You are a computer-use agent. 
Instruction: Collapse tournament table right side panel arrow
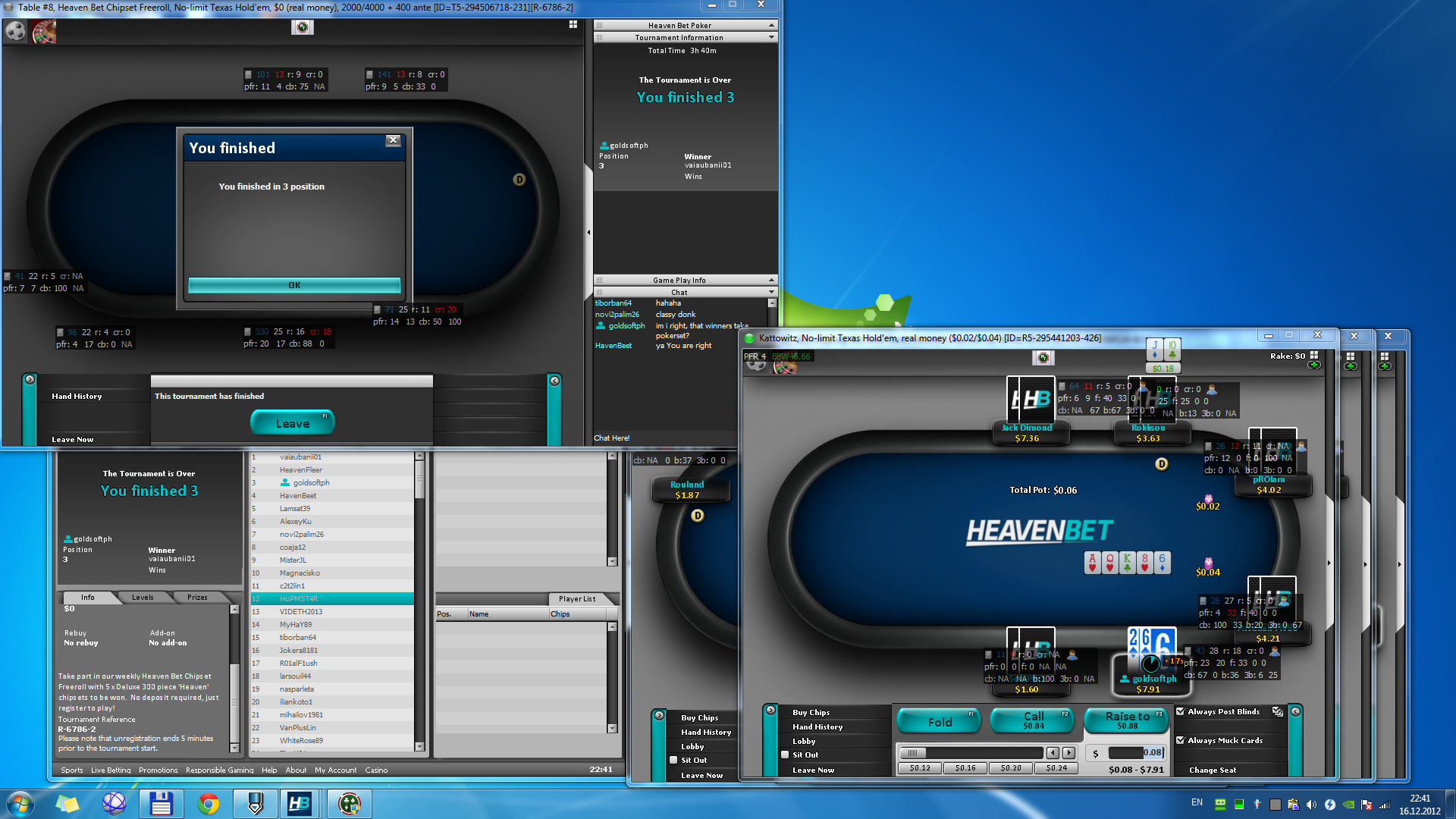pos(554,381)
